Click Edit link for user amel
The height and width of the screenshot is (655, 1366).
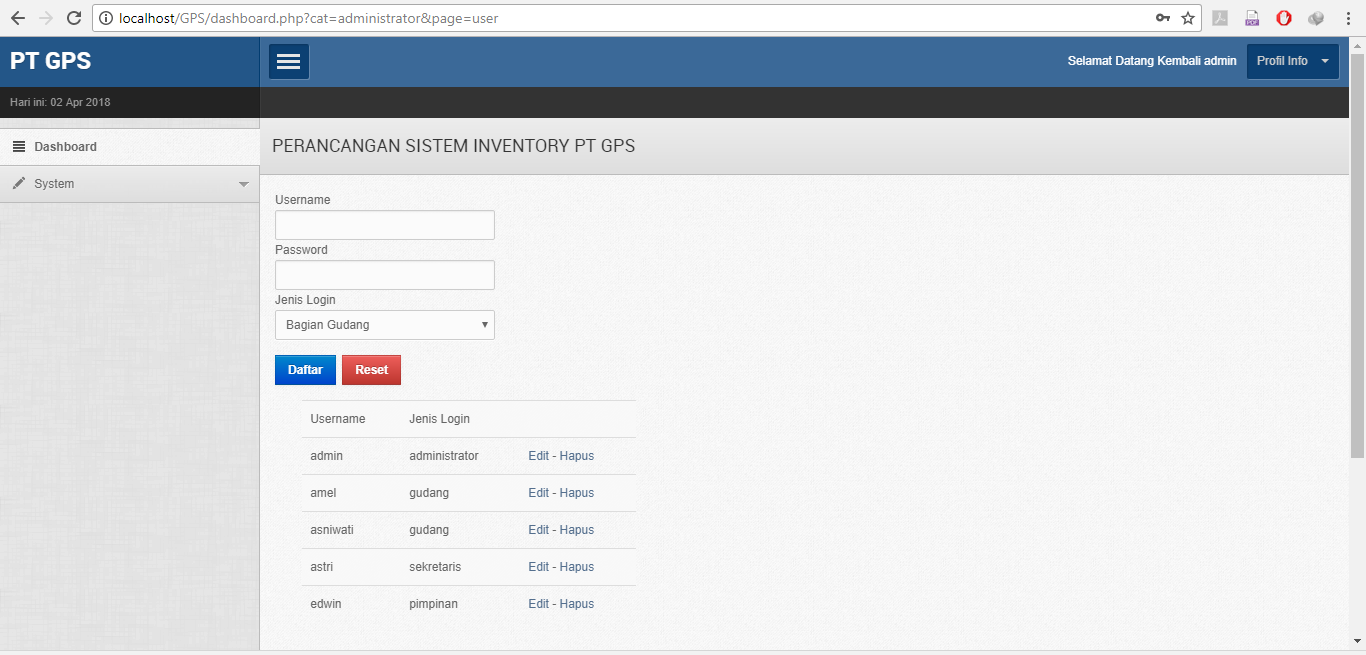pos(538,493)
